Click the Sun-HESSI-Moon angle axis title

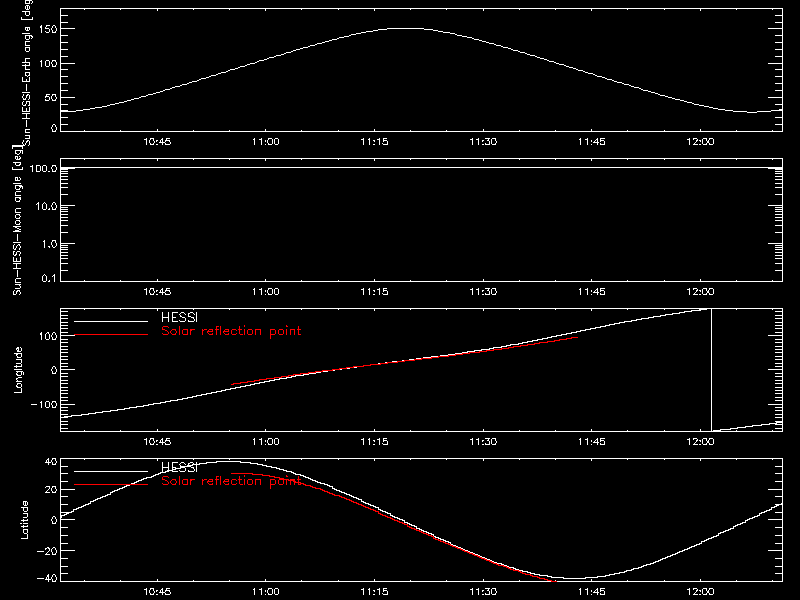click(x=17, y=220)
